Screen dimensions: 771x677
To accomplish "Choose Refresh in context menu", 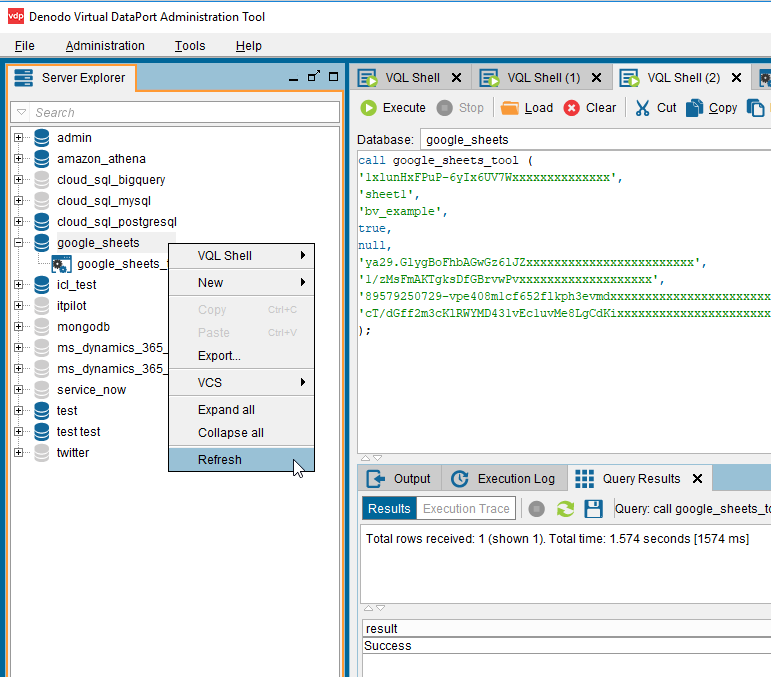I will (241, 459).
